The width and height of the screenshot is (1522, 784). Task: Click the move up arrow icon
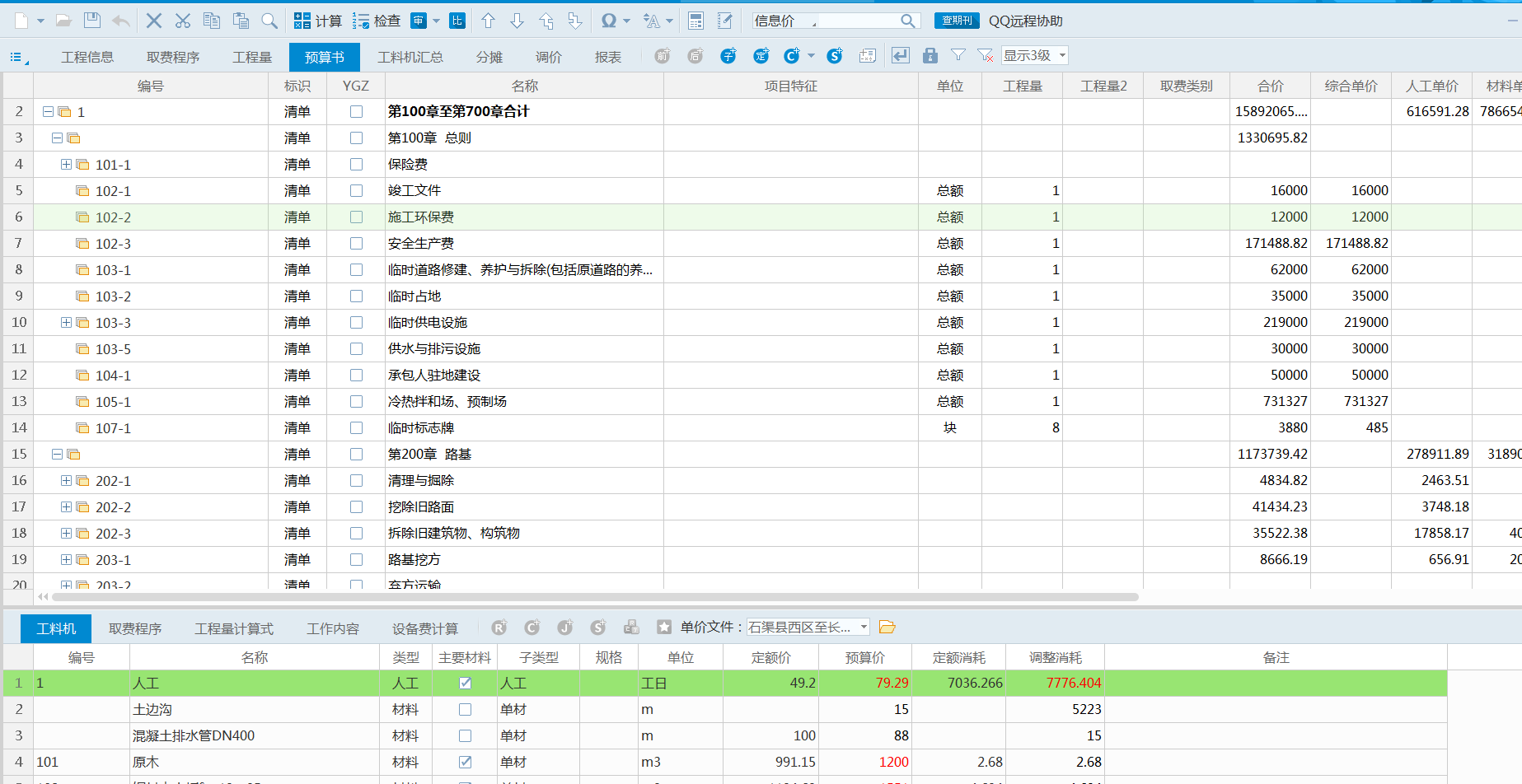pyautogui.click(x=488, y=21)
